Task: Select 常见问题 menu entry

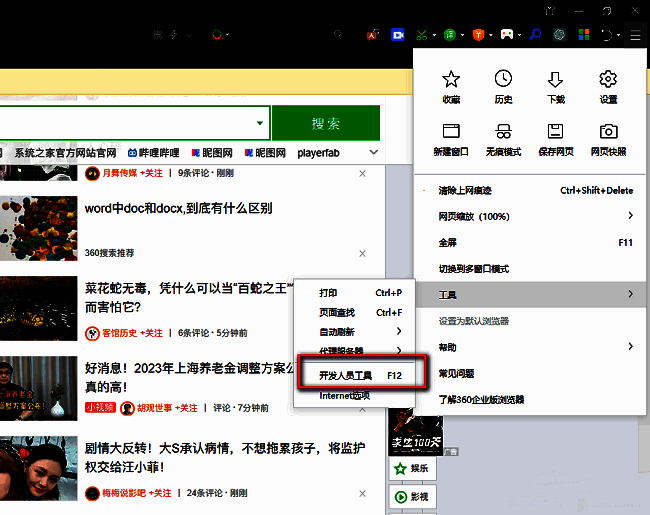Action: (x=530, y=373)
